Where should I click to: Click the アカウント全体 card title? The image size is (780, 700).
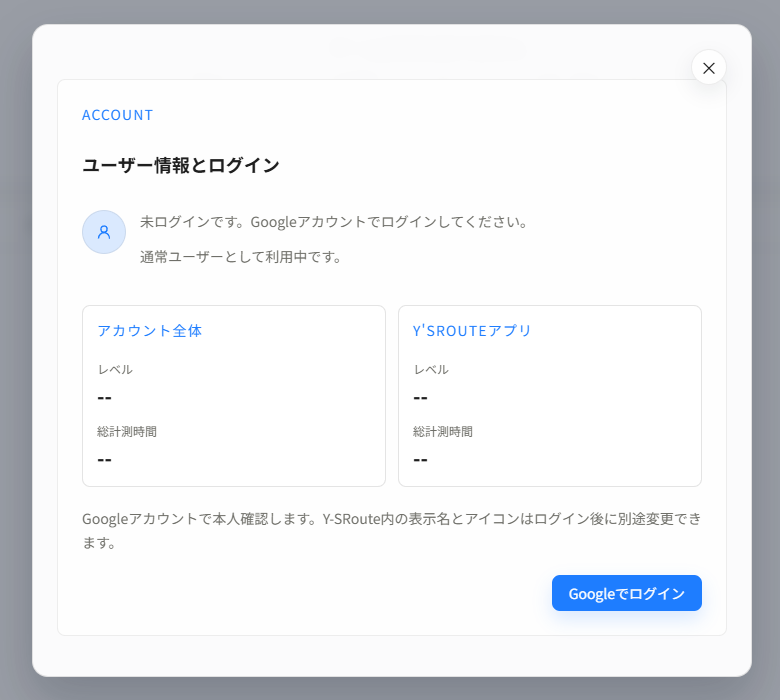tap(150, 331)
